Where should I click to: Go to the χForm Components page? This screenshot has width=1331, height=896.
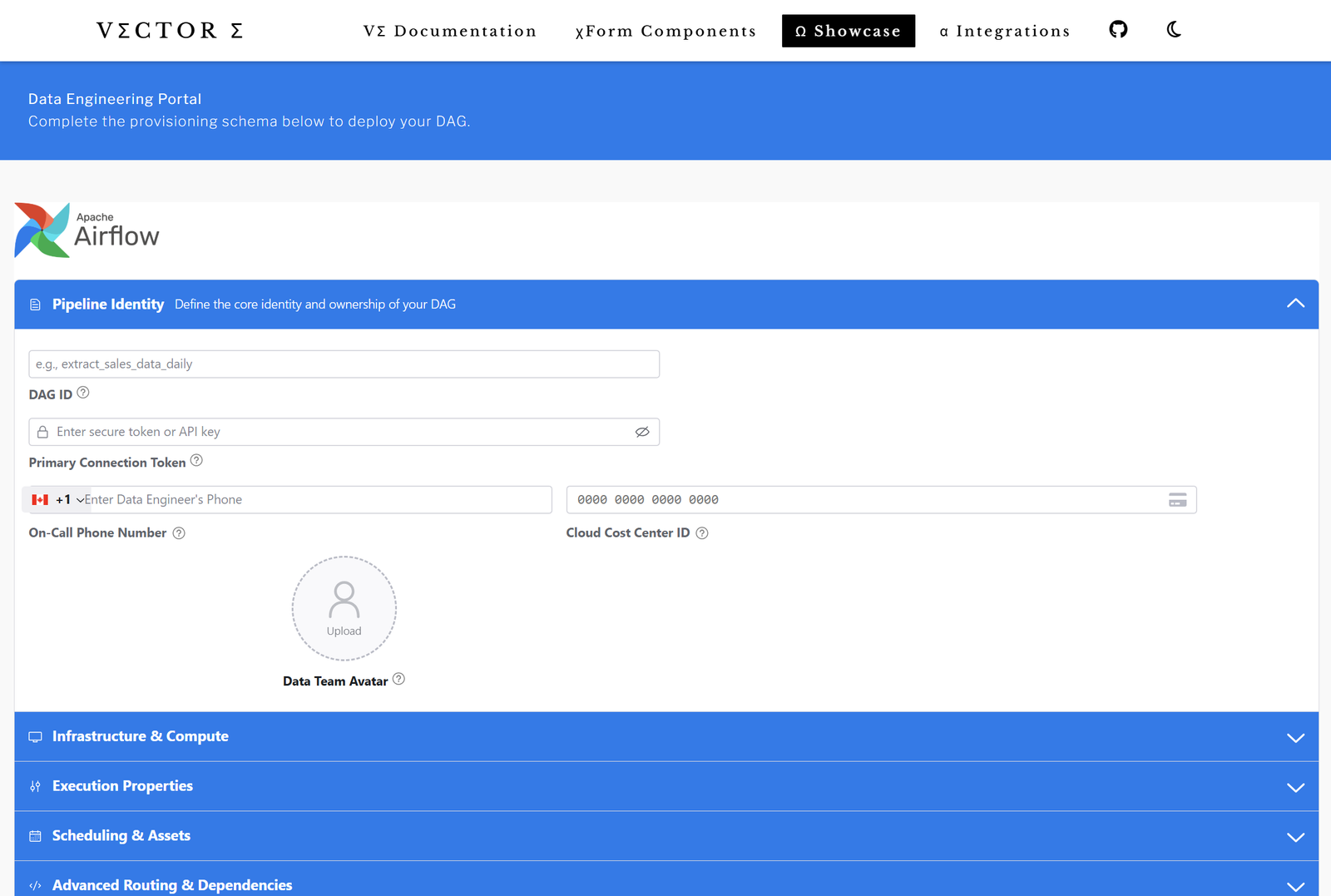tap(665, 31)
